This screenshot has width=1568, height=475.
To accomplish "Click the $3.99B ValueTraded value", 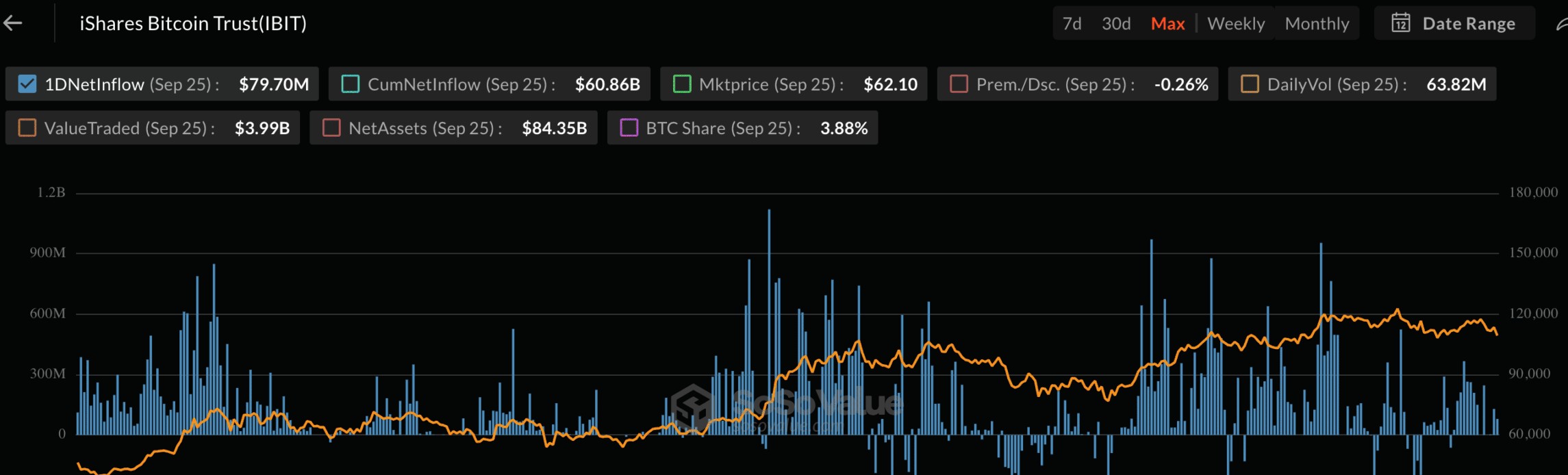I will coord(262,128).
